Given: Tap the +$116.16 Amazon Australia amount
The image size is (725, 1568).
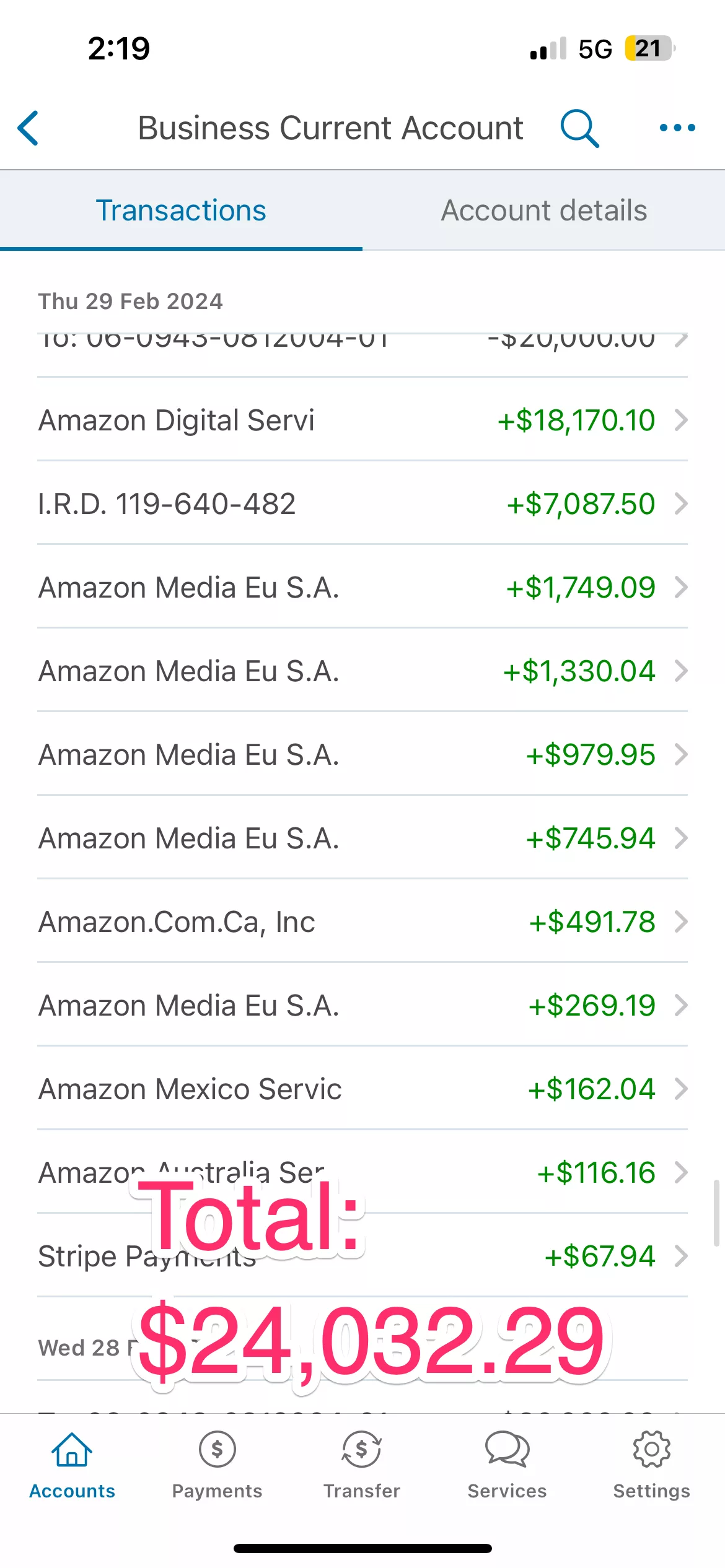Looking at the screenshot, I should (x=596, y=1172).
